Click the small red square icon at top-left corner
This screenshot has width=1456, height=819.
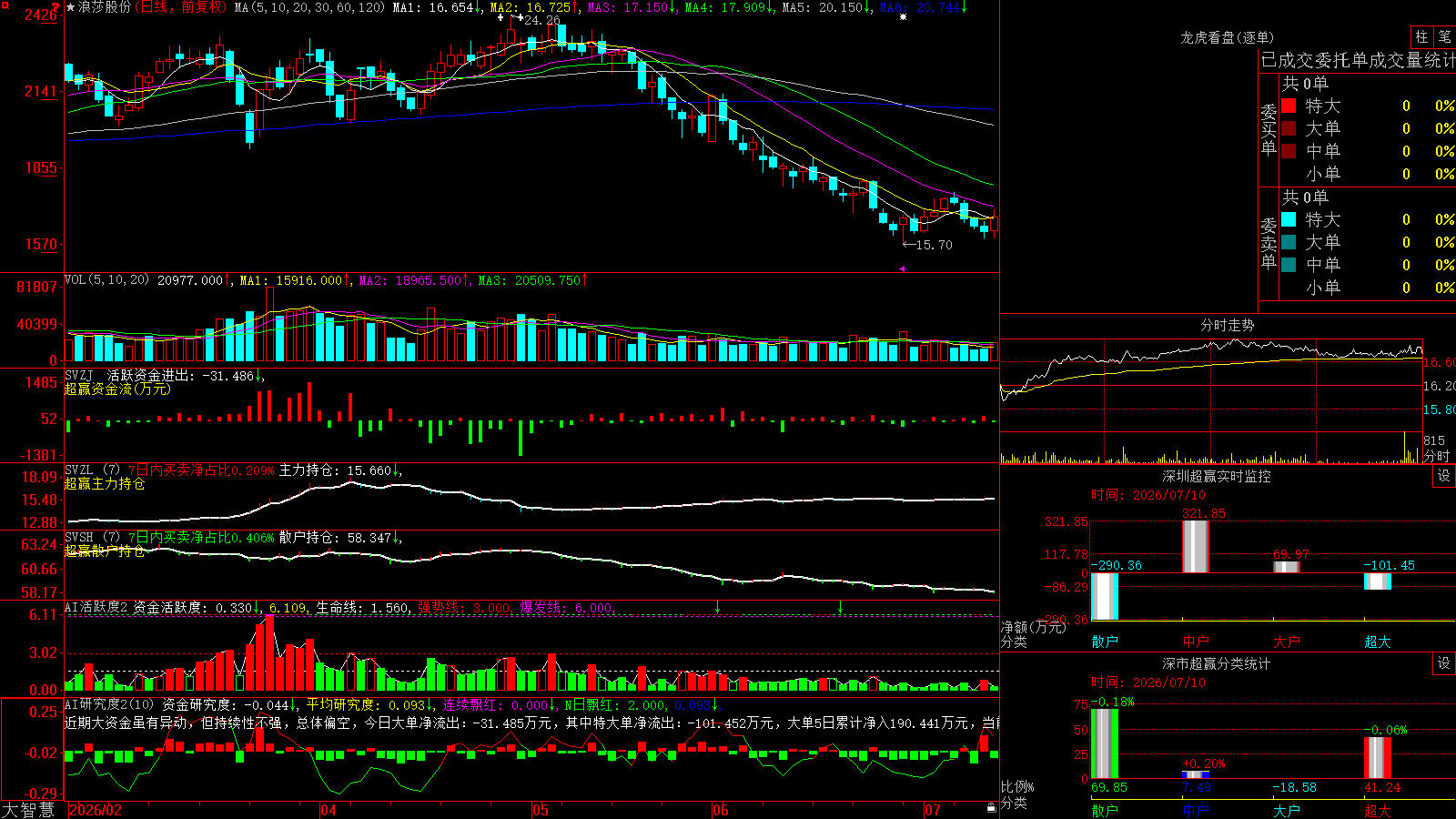pyautogui.click(x=5, y=5)
